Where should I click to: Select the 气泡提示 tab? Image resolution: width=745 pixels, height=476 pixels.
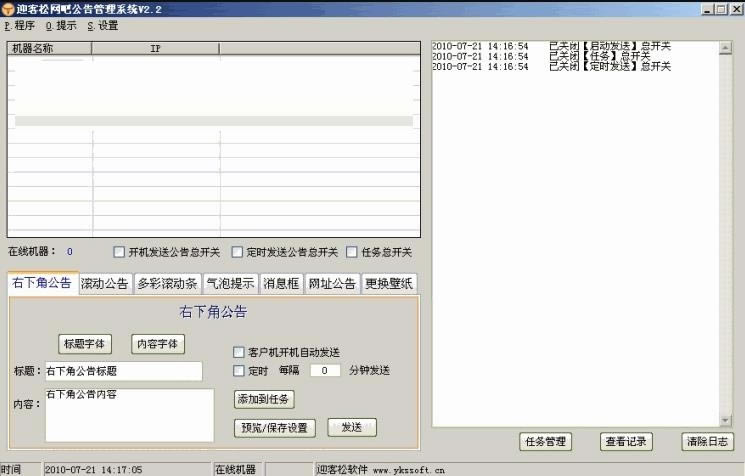(x=230, y=284)
